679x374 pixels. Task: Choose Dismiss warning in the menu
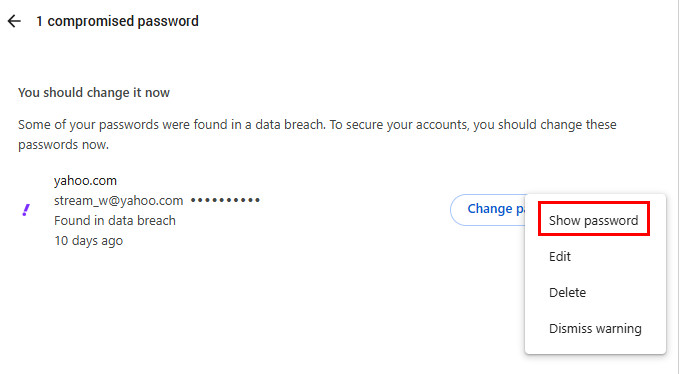point(595,329)
